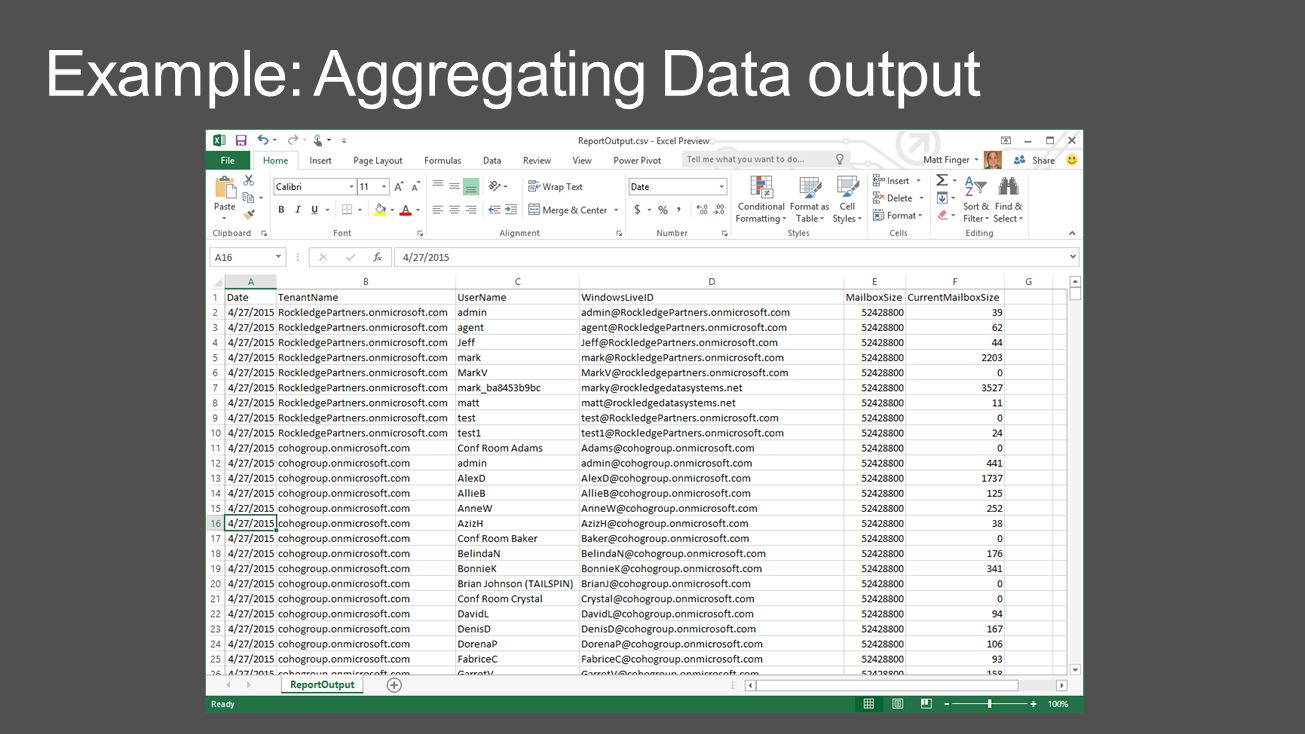Redo the last undone action
The width and height of the screenshot is (1305, 734).
(293, 141)
